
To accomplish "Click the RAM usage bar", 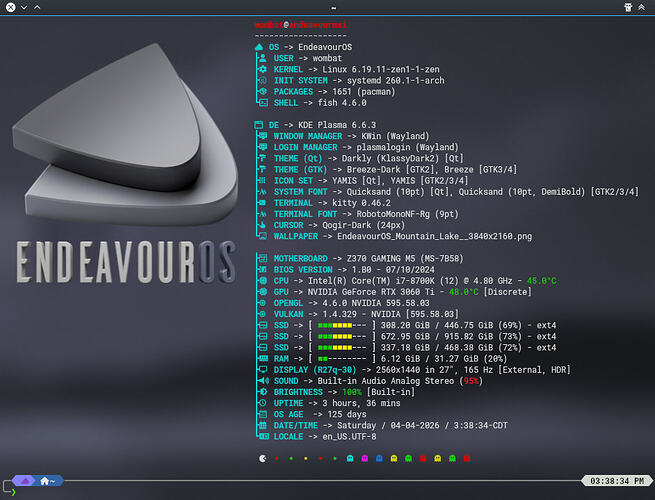I will point(342,359).
